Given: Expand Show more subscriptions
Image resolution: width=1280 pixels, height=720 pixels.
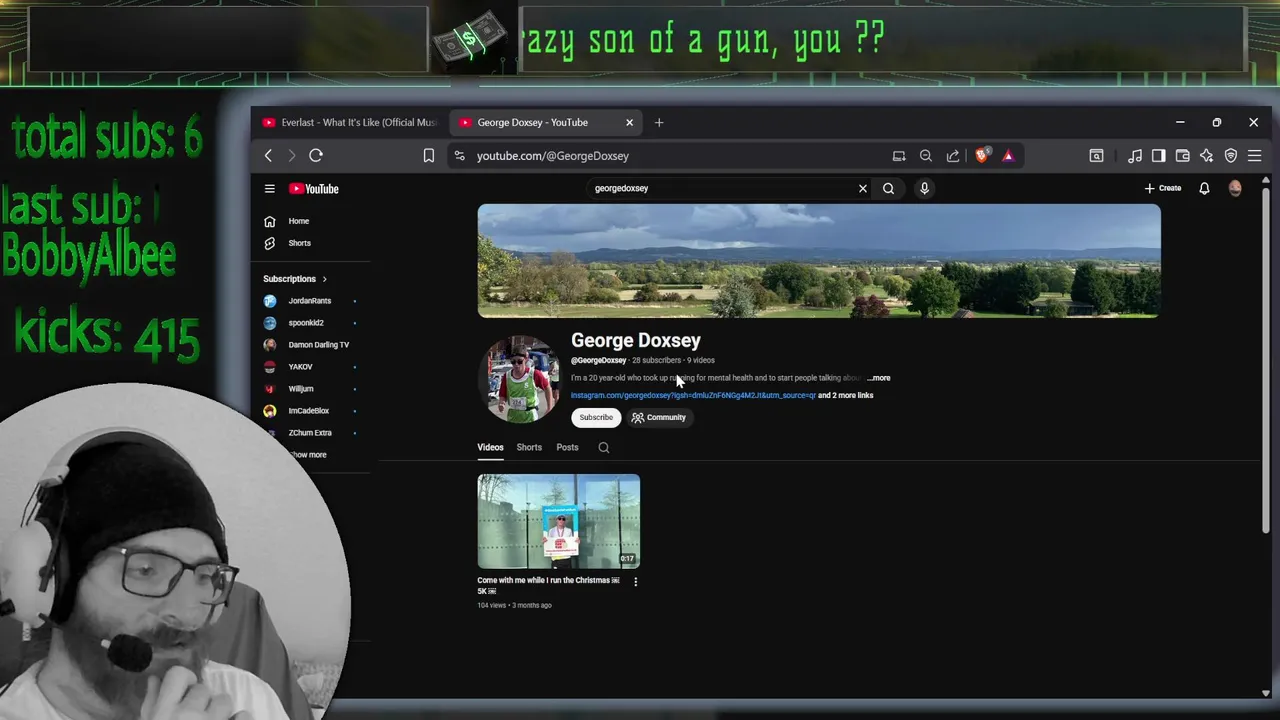Looking at the screenshot, I should 309,455.
